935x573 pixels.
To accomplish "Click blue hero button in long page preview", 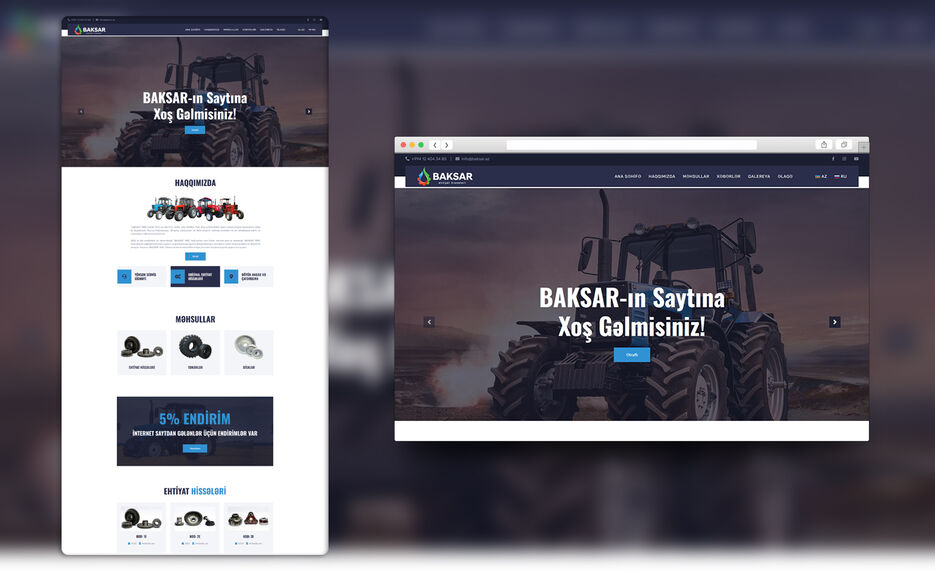I will coord(195,130).
